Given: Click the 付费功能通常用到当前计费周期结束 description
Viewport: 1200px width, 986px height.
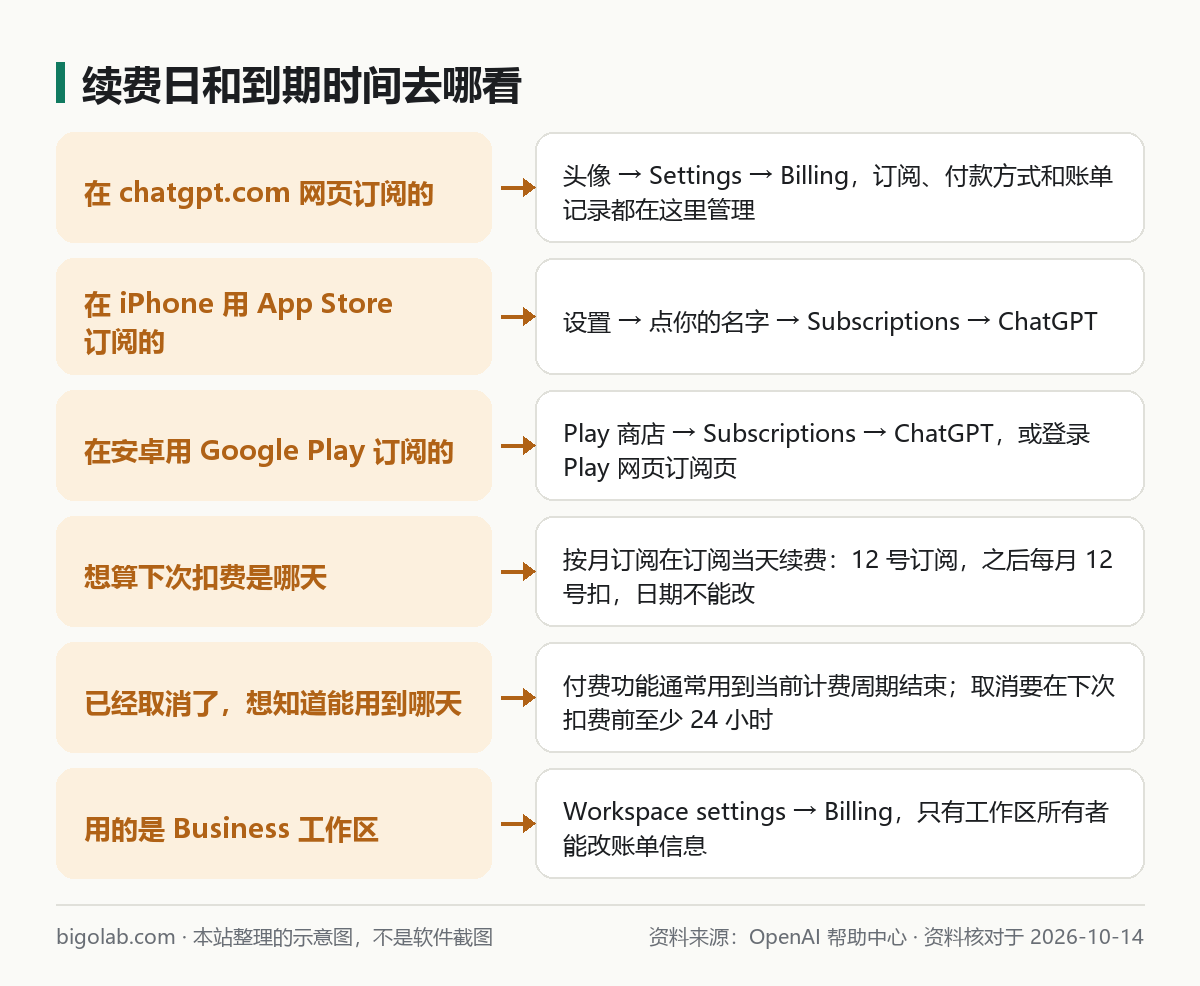Looking at the screenshot, I should 838,702.
